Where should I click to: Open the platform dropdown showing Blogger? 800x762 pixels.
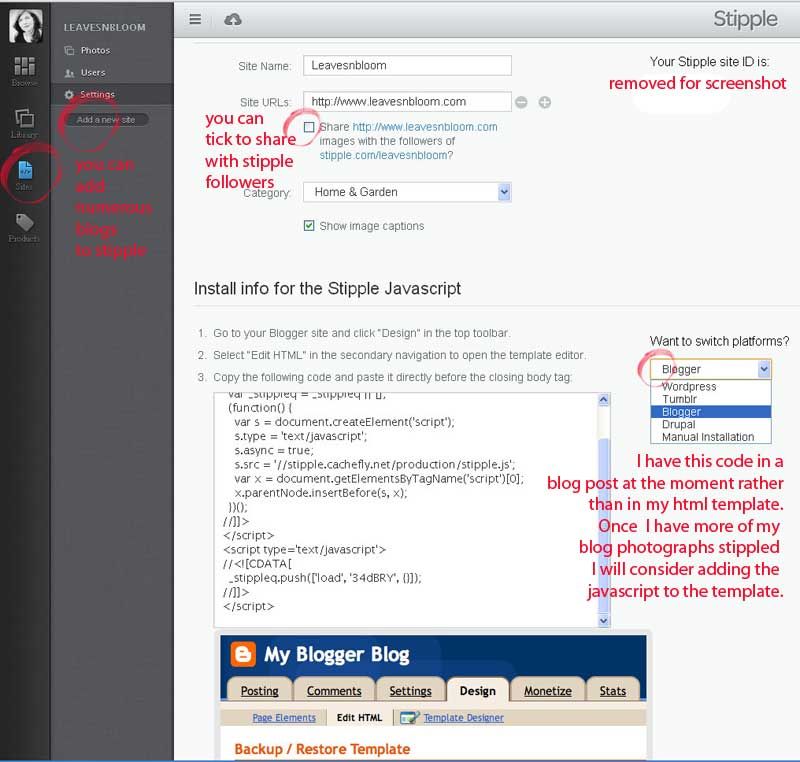click(x=711, y=369)
